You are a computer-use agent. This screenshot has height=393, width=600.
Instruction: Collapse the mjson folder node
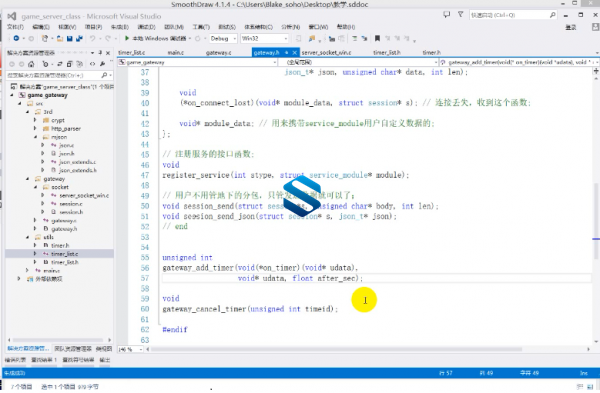click(x=35, y=137)
